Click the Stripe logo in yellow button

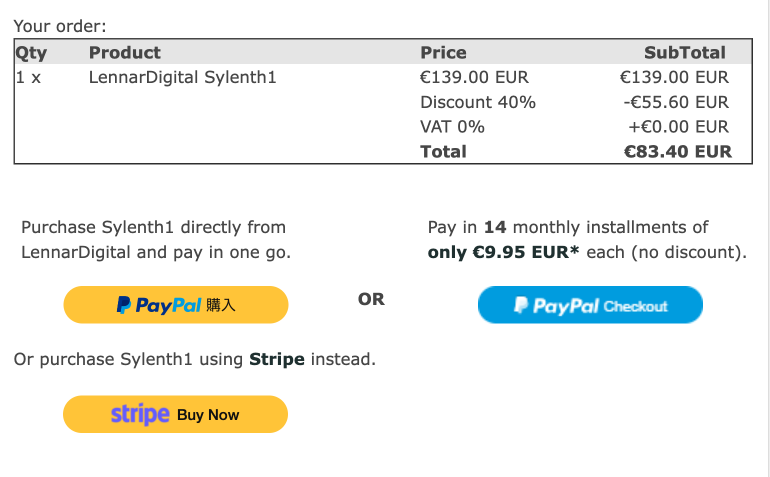(x=140, y=414)
